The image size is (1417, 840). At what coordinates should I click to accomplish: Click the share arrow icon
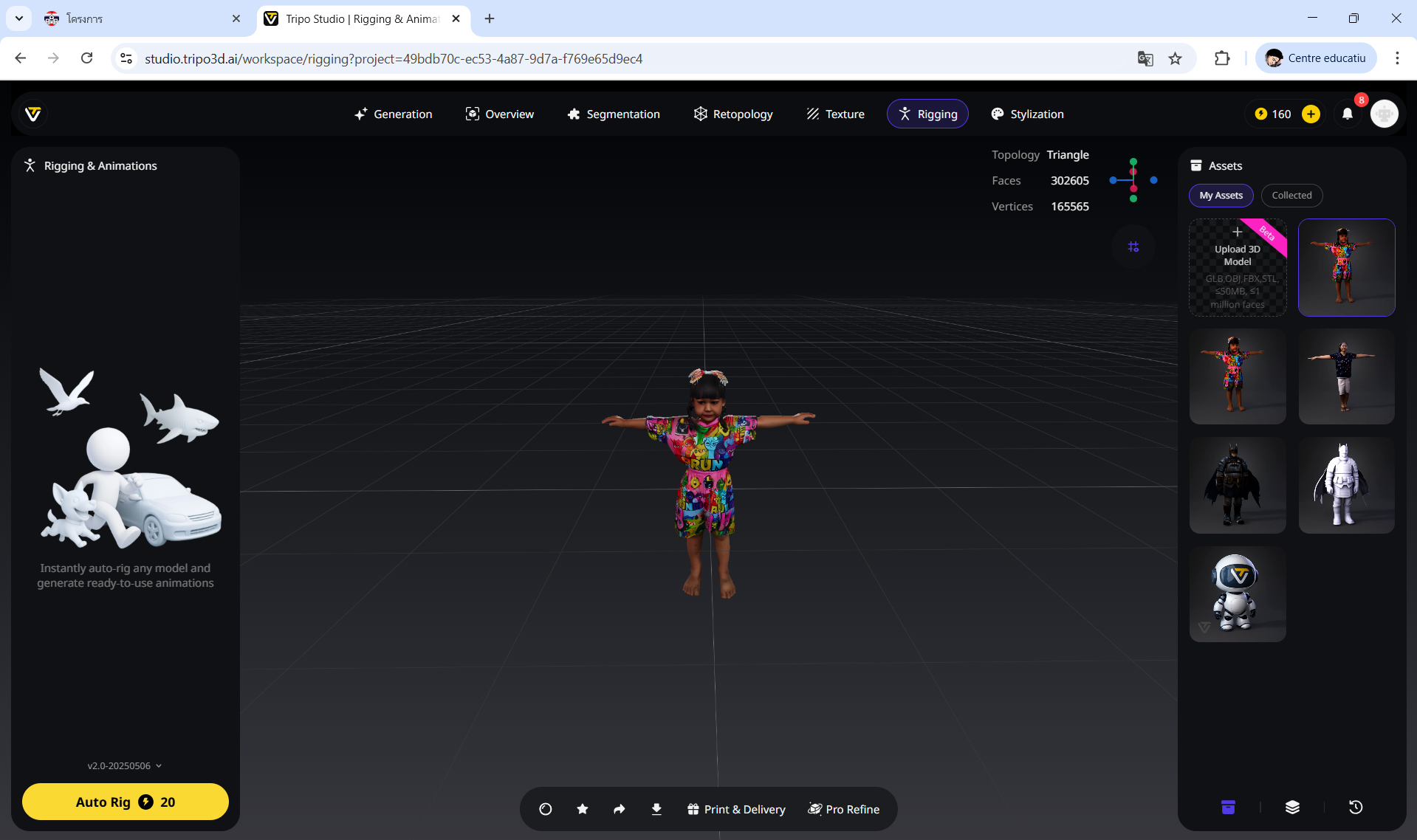click(620, 809)
